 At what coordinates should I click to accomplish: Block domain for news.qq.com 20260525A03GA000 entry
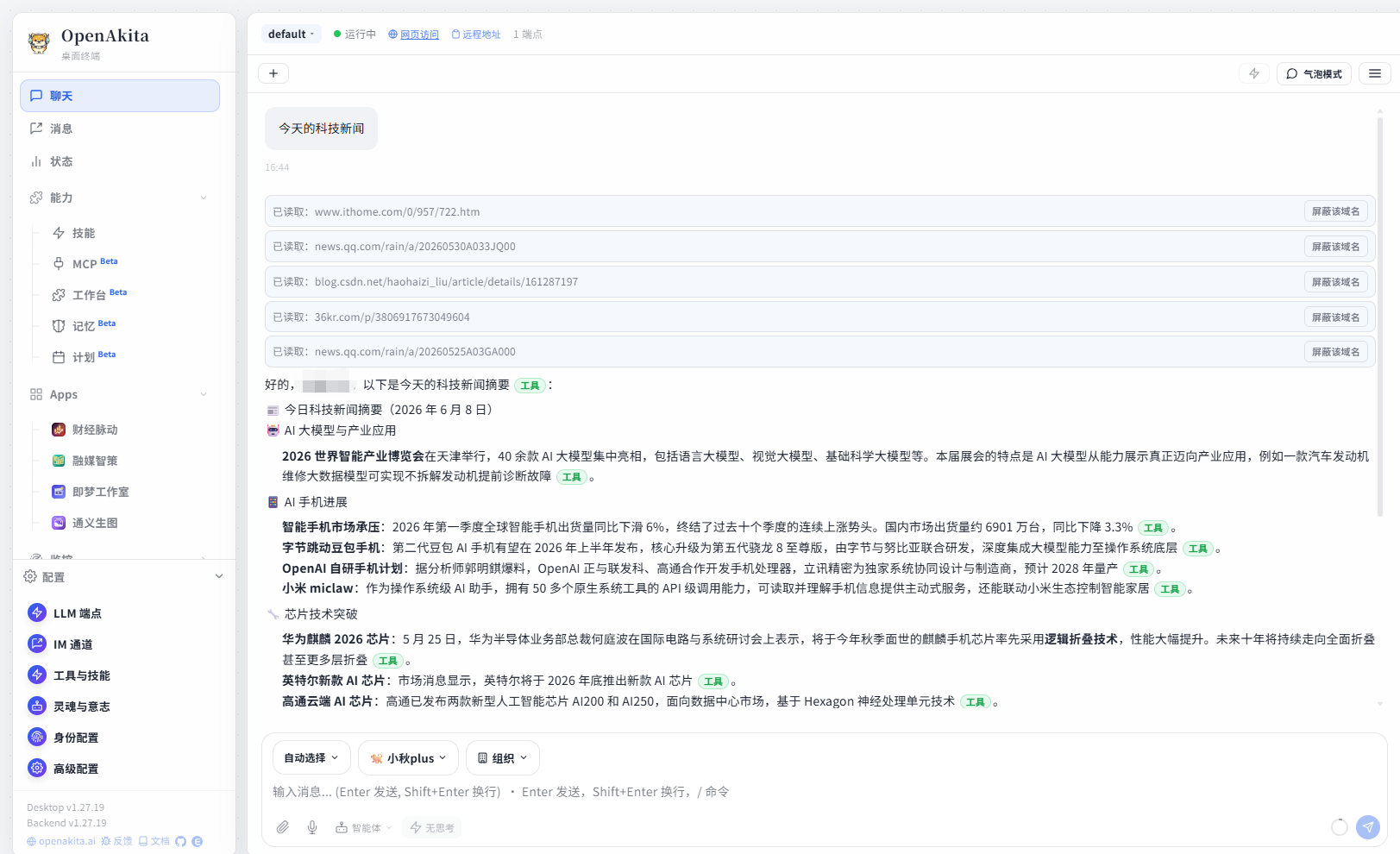(x=1335, y=352)
